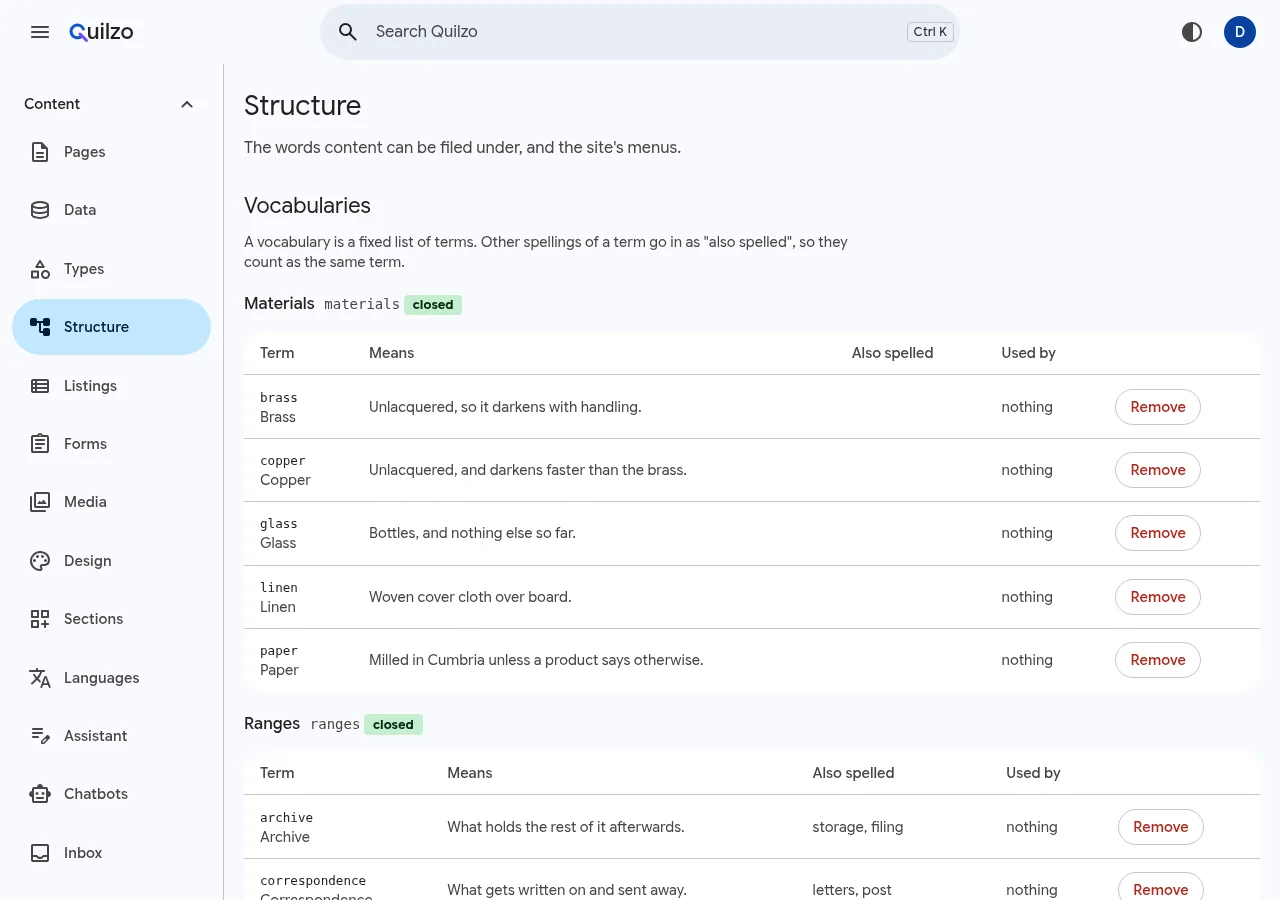Click the Pages document icon

[40, 152]
